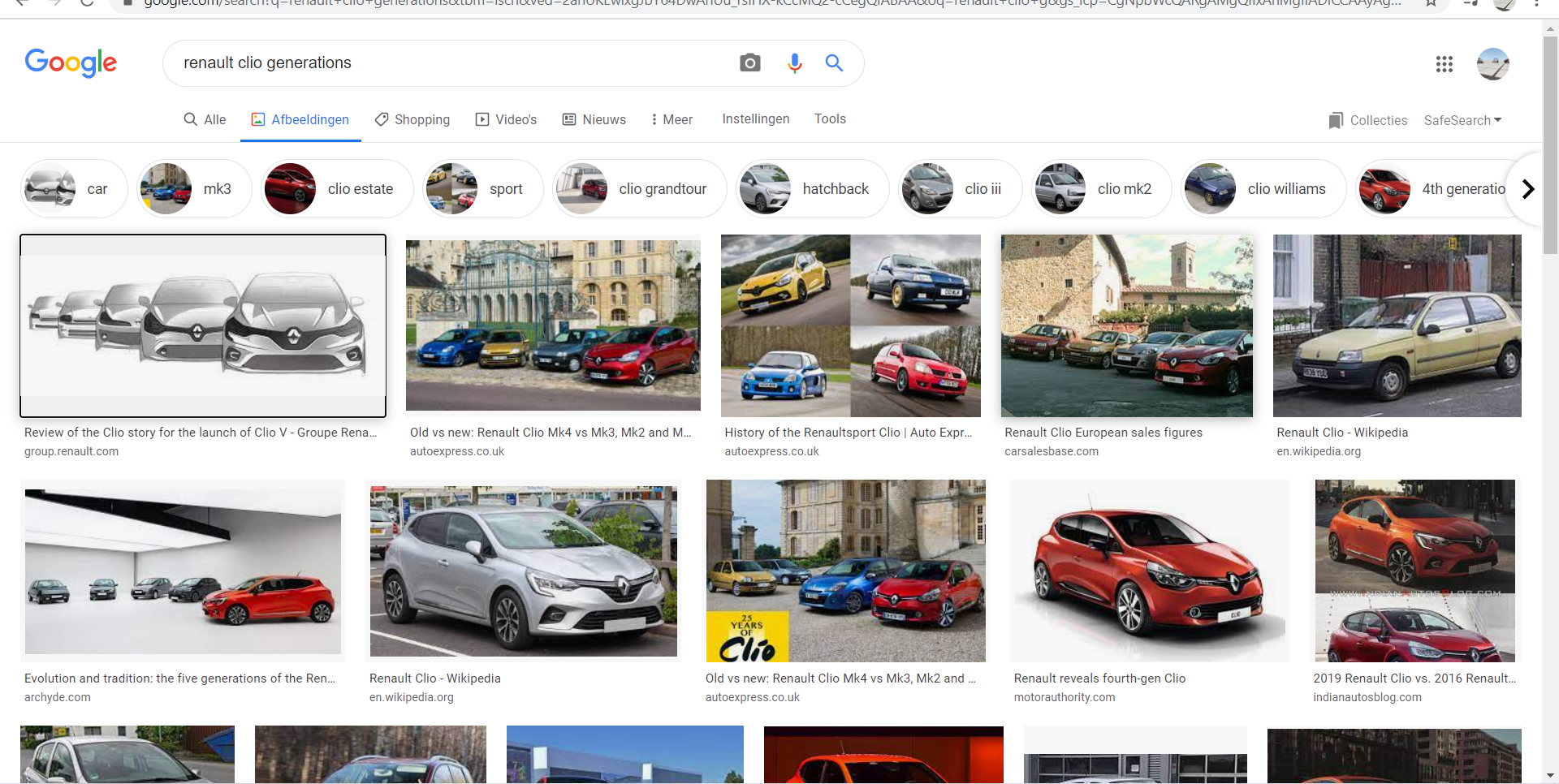
Task: Click scrollbar down arrow
Action: point(1550,775)
